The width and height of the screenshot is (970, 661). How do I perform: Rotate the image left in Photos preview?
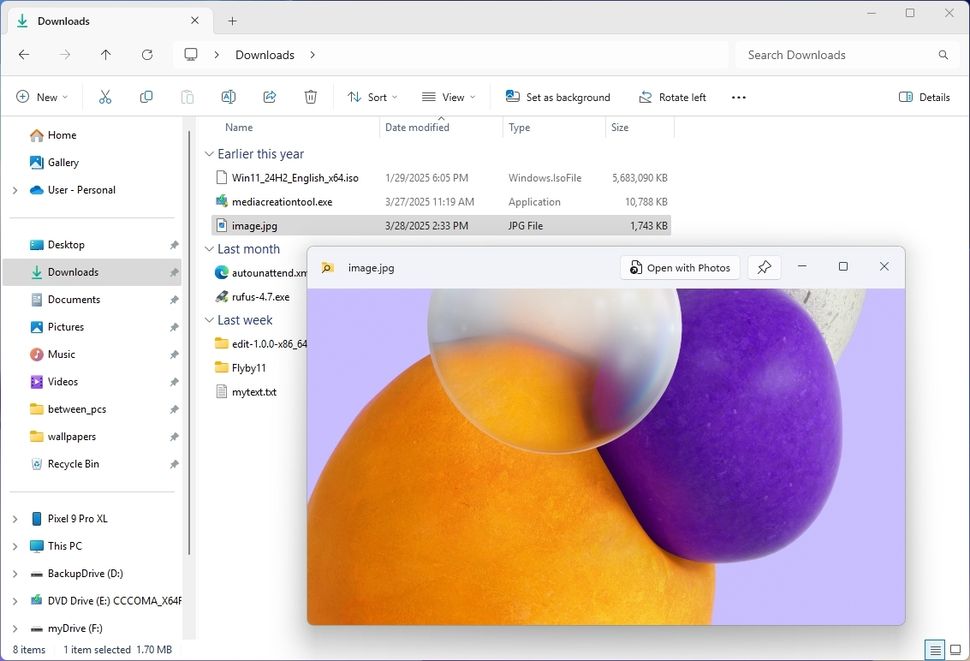pos(672,97)
